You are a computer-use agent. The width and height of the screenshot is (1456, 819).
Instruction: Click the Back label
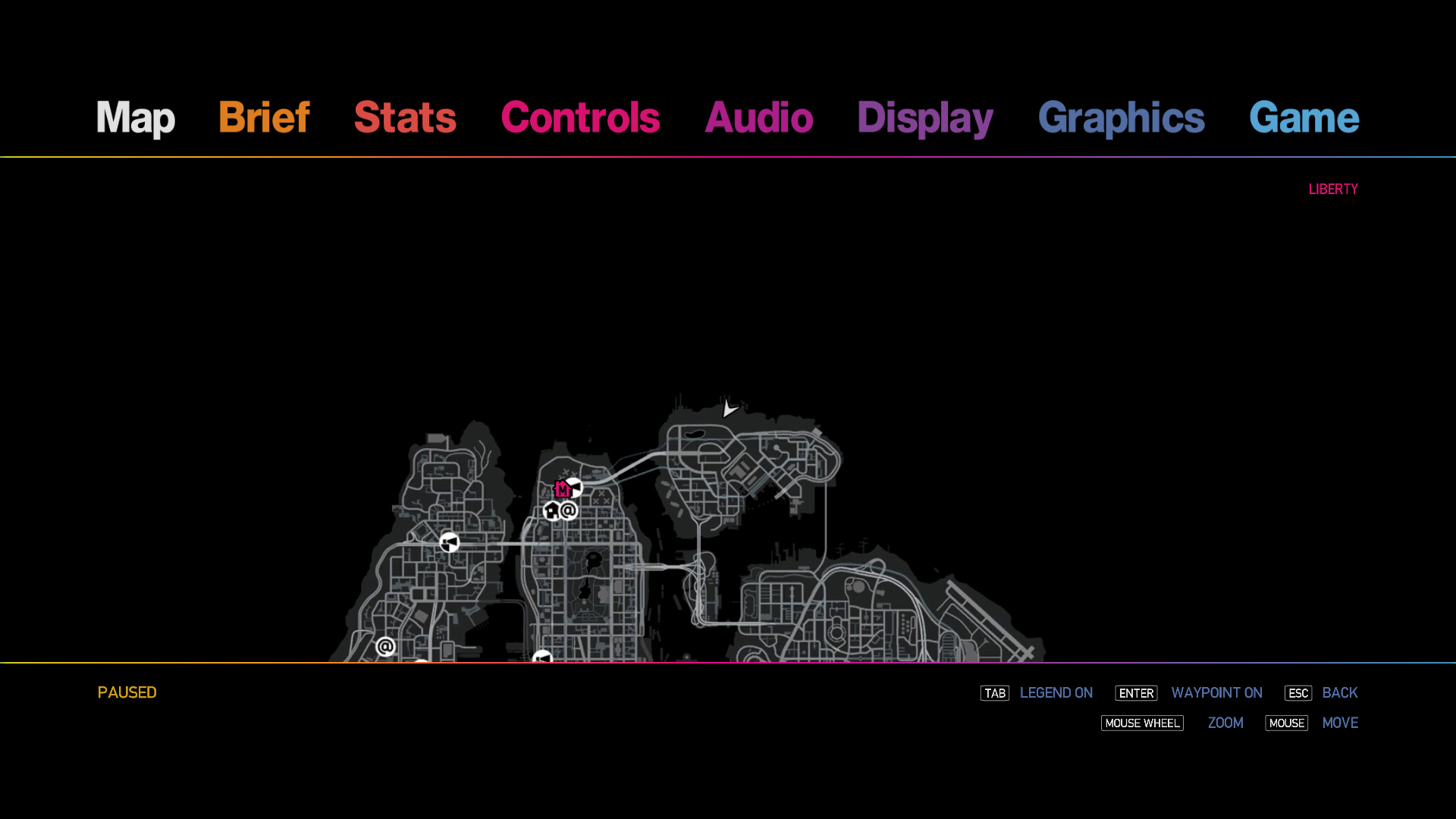[1339, 692]
